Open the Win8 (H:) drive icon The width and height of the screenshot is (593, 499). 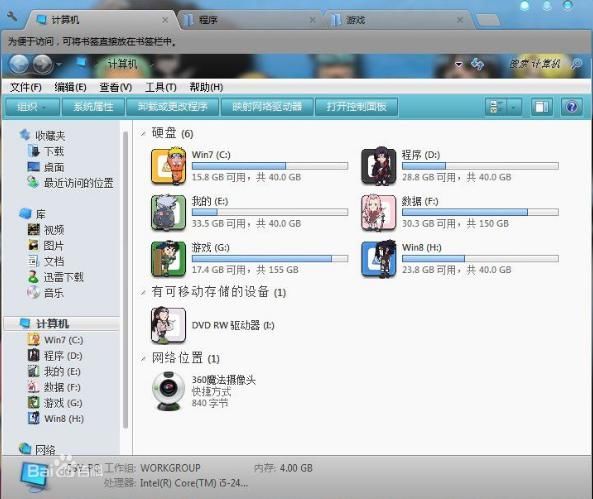tap(379, 259)
